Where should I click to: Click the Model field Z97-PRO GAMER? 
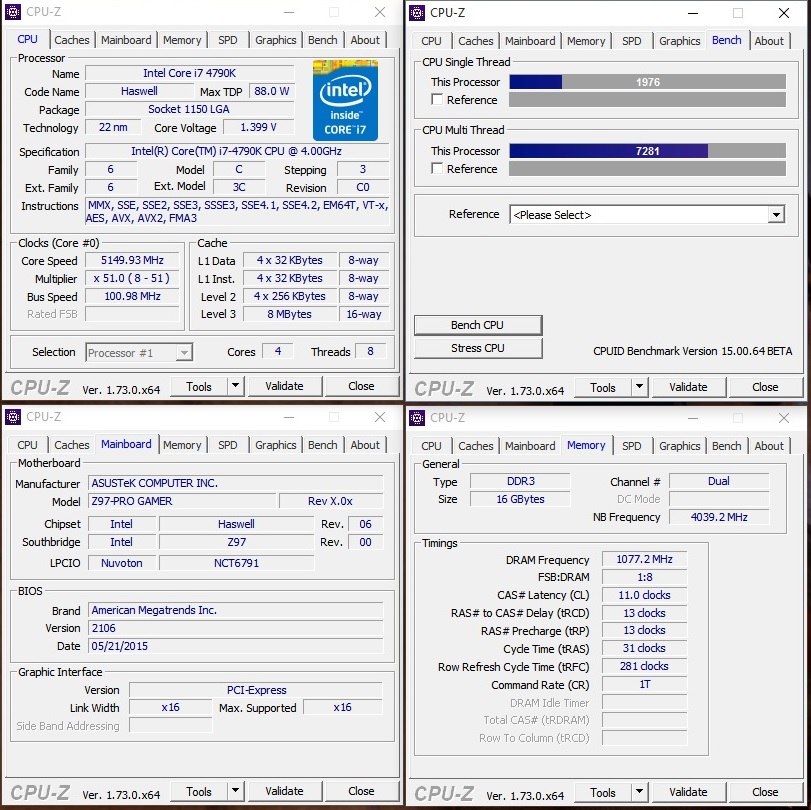182,501
